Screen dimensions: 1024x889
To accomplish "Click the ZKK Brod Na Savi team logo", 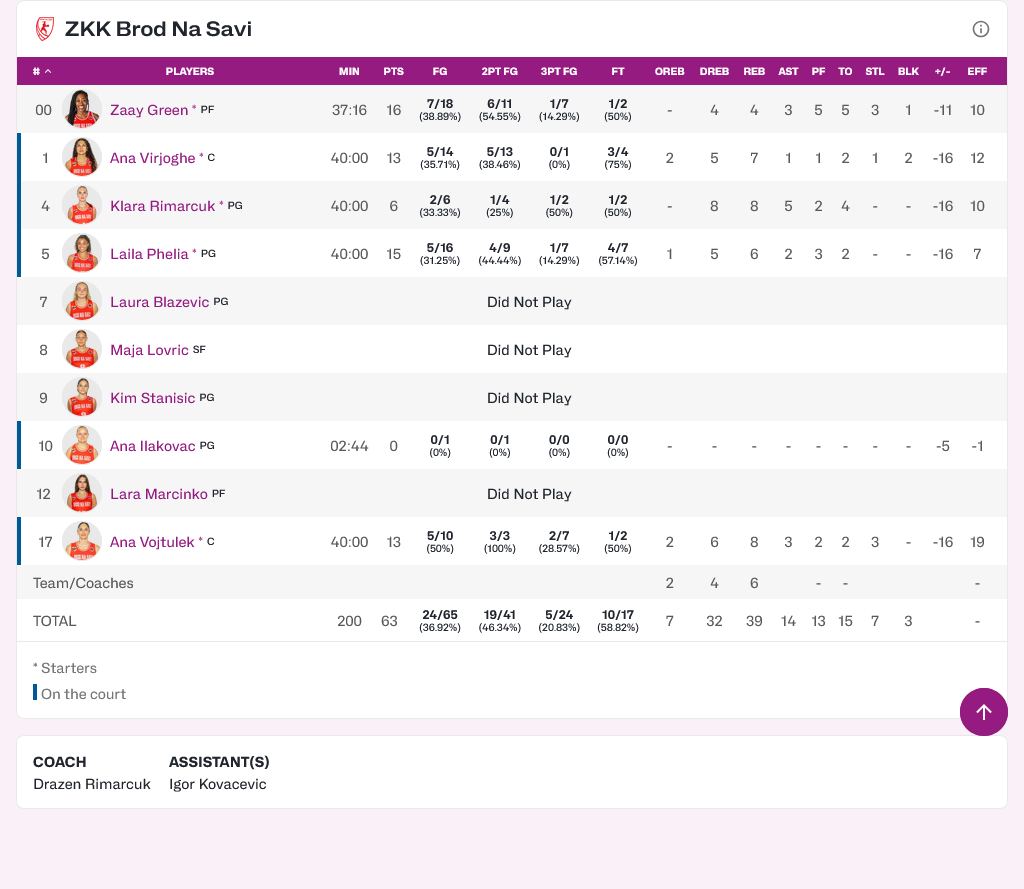I will point(45,29).
